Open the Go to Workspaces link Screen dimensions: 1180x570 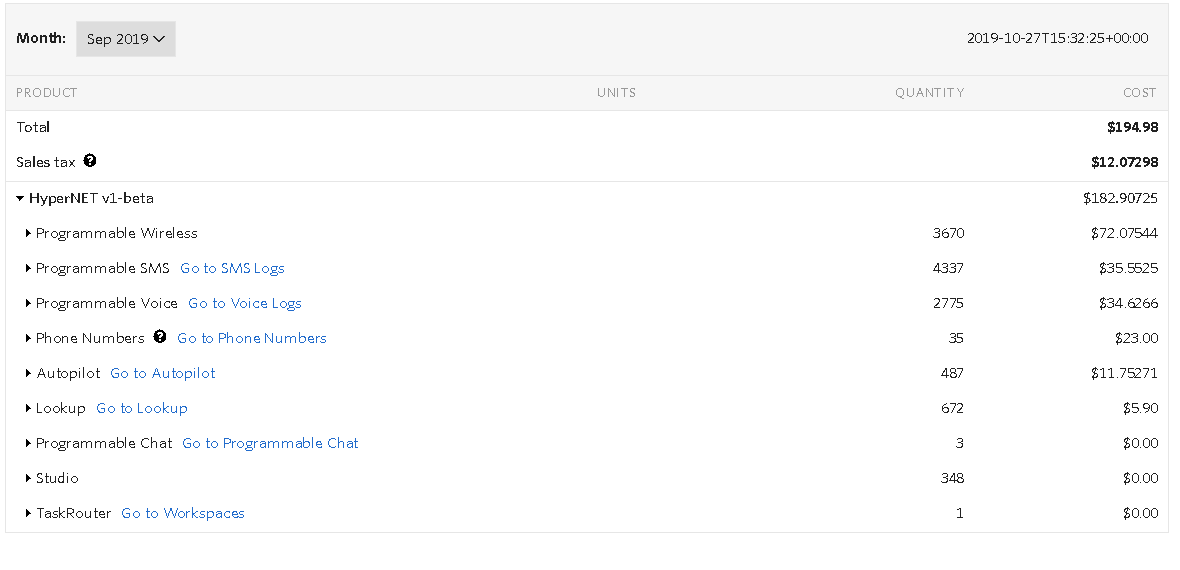(x=183, y=514)
